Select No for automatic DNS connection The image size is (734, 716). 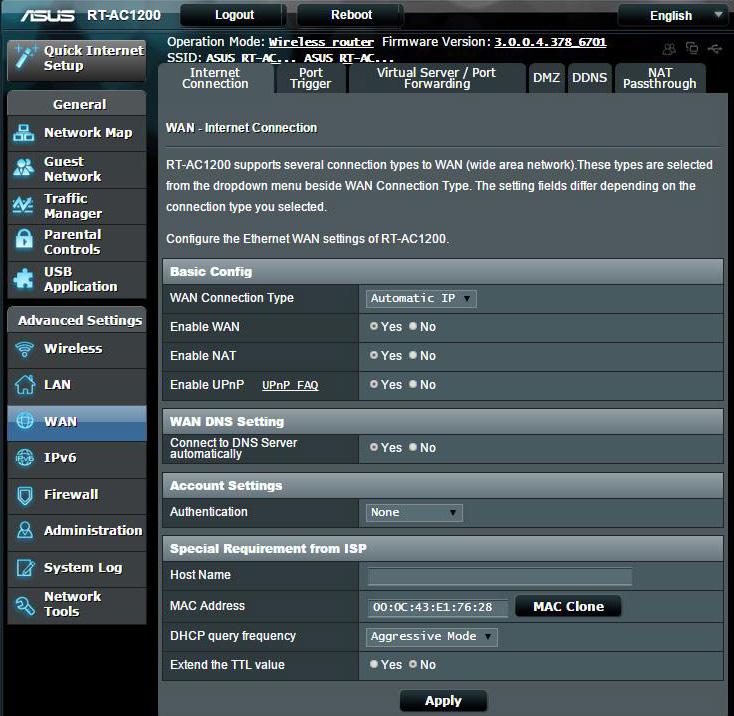412,447
